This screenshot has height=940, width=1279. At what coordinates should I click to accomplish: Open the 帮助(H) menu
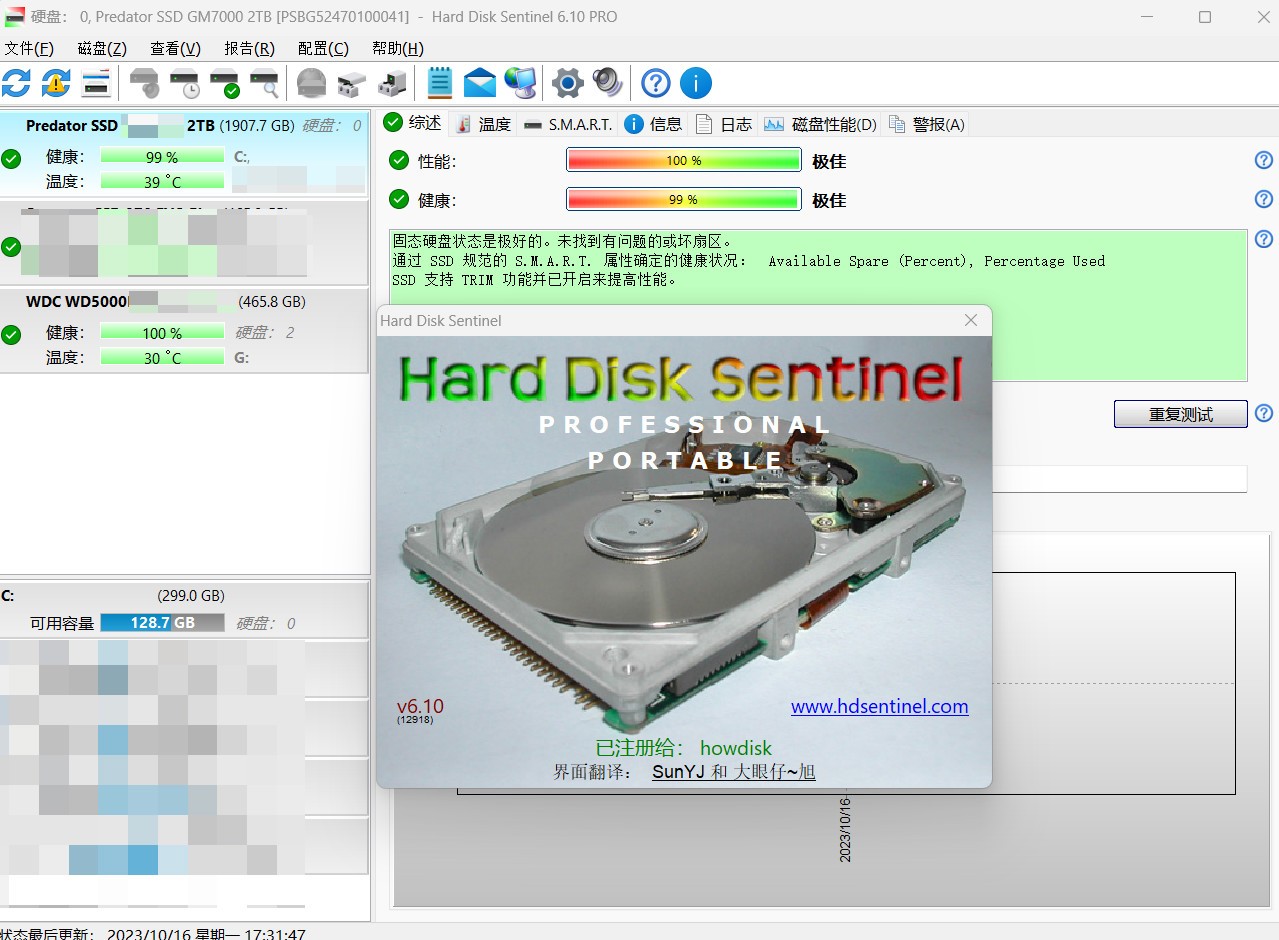pos(398,48)
